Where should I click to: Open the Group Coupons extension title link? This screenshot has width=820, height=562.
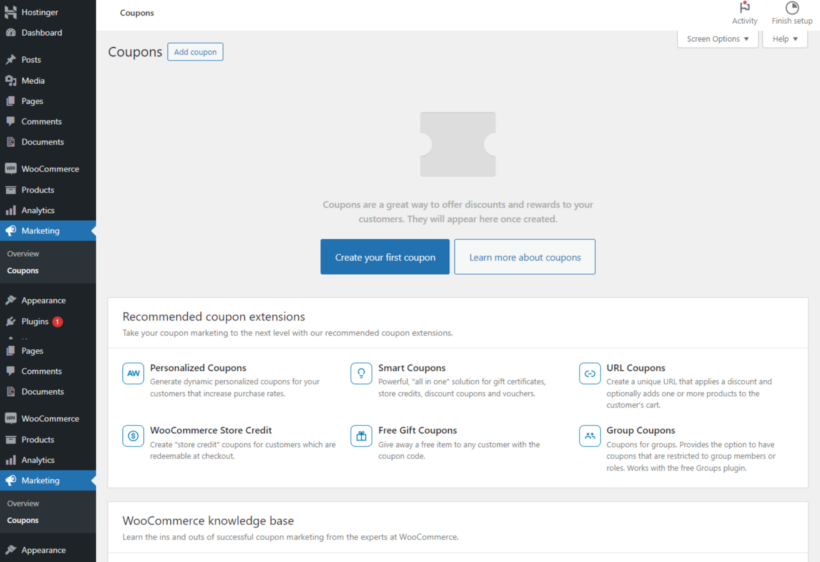click(641, 430)
